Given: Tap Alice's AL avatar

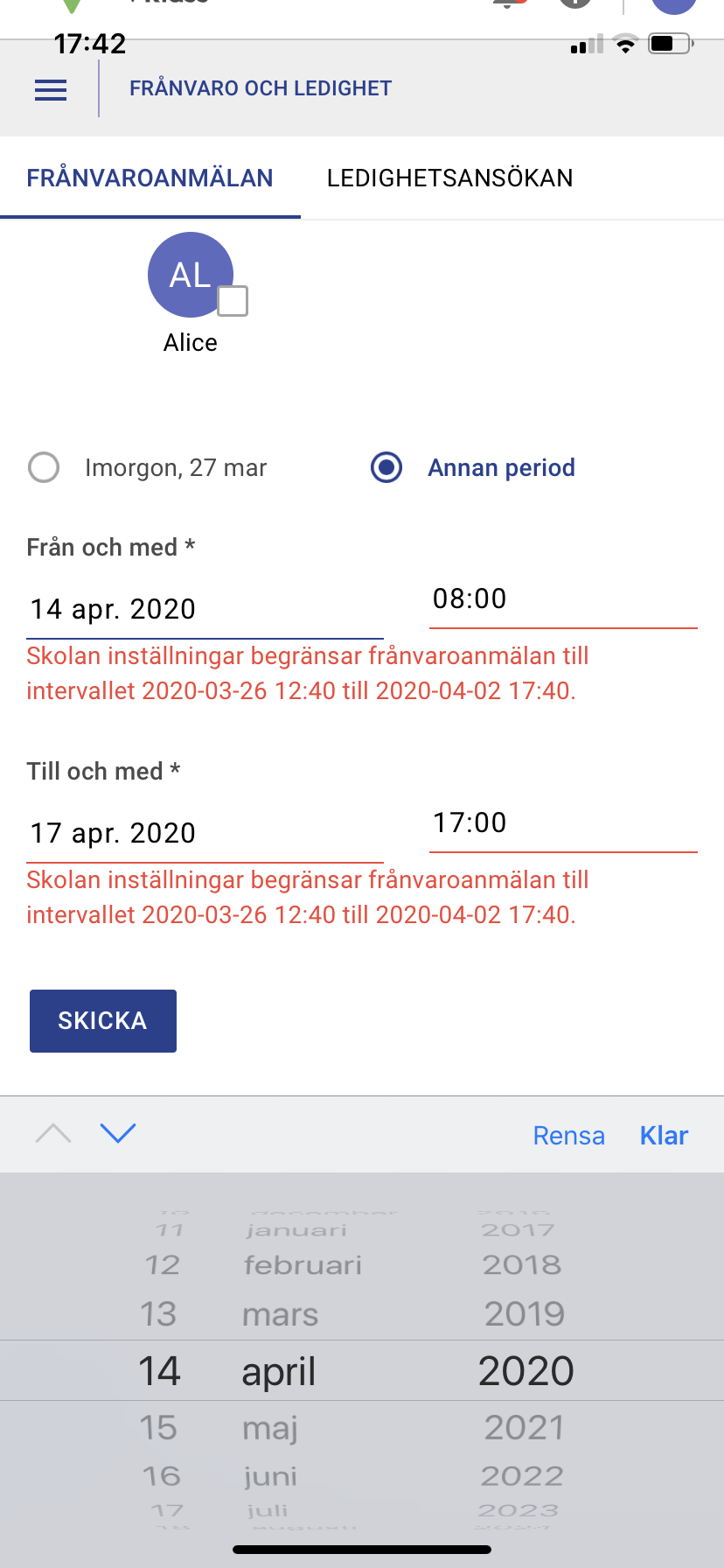Looking at the screenshot, I should pos(189,274).
